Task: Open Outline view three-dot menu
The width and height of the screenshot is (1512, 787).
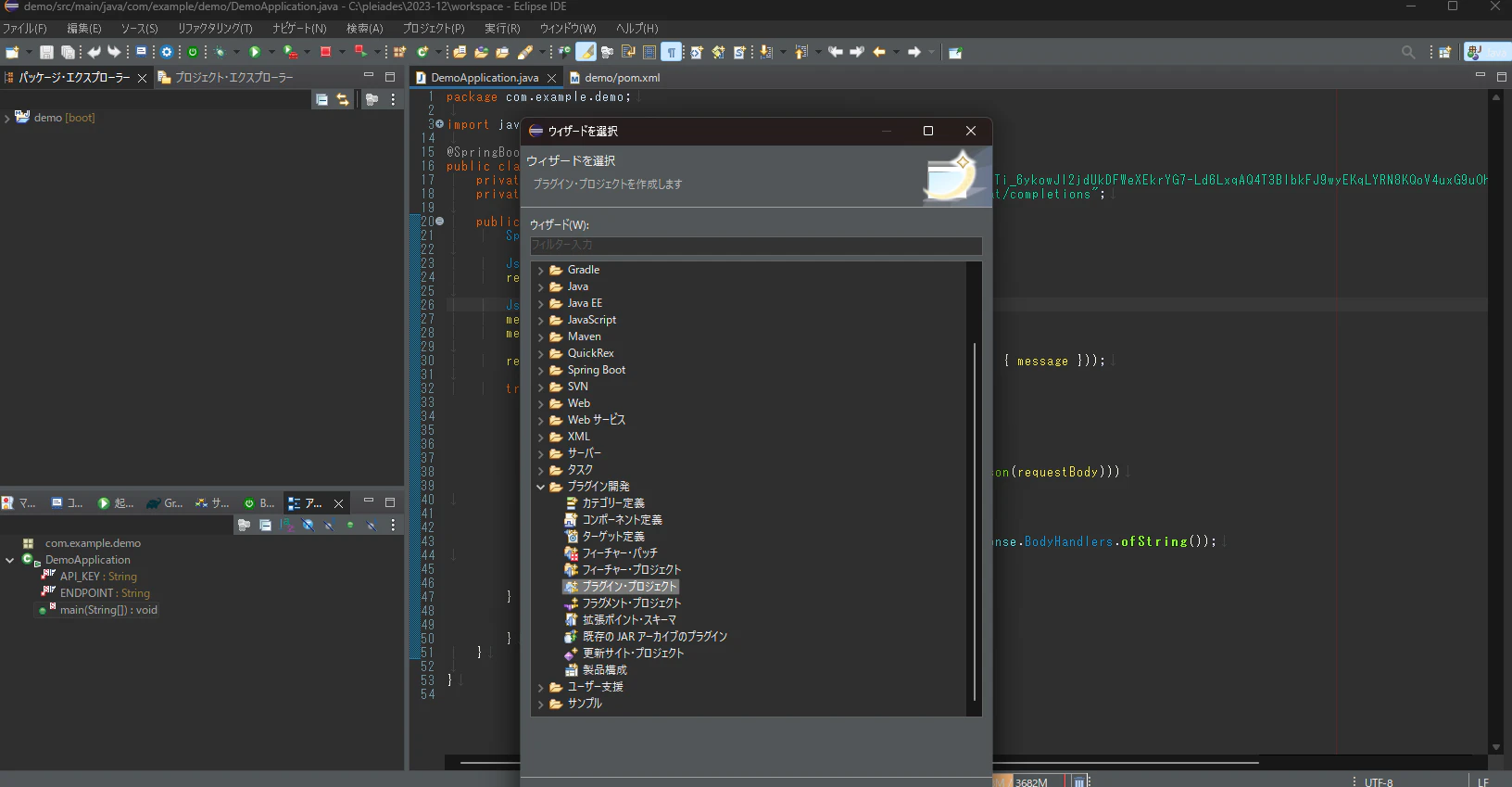Action: [x=393, y=525]
